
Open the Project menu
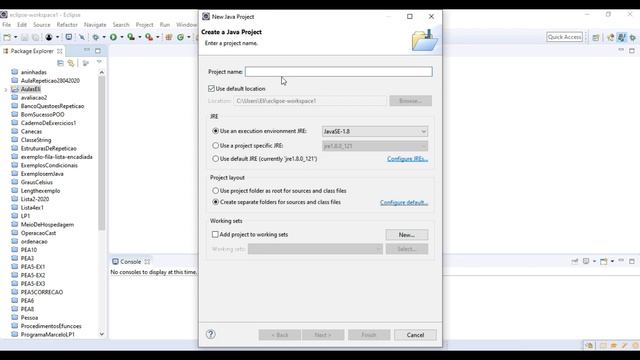(144, 25)
